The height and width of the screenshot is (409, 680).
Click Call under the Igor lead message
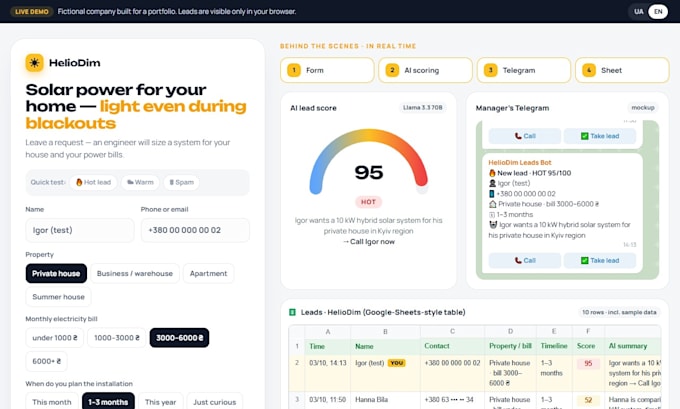(525, 261)
